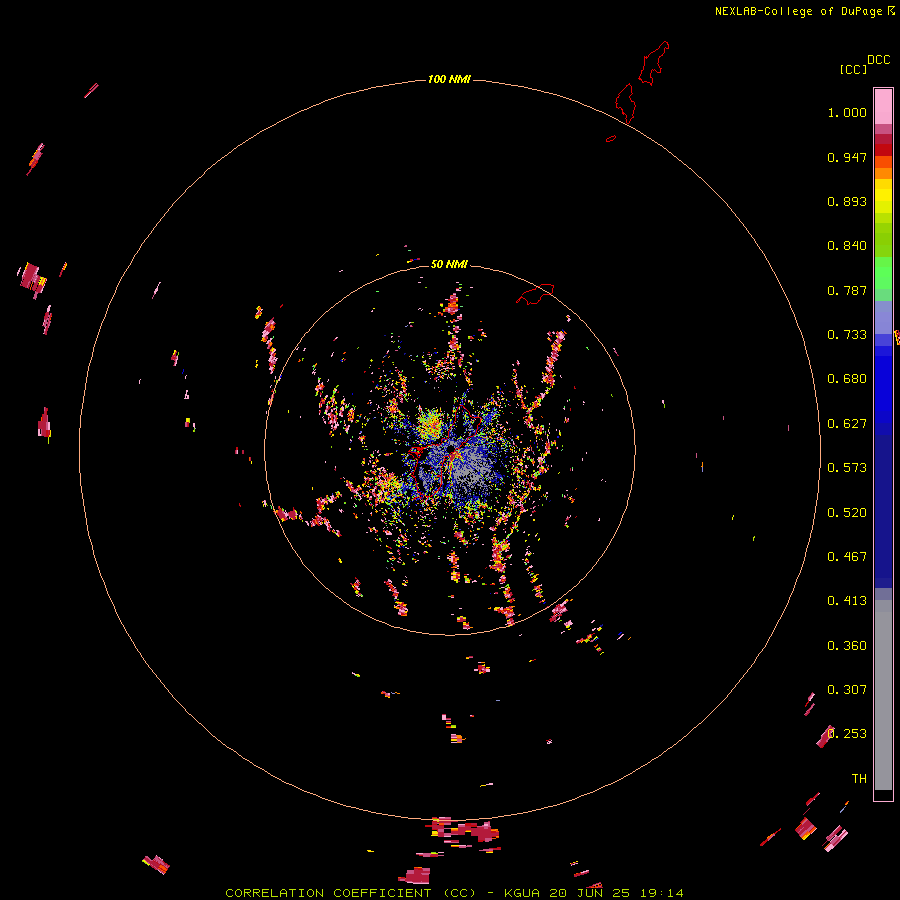Click the 0.307 legend value
Screen dimensions: 900x900
[847, 690]
